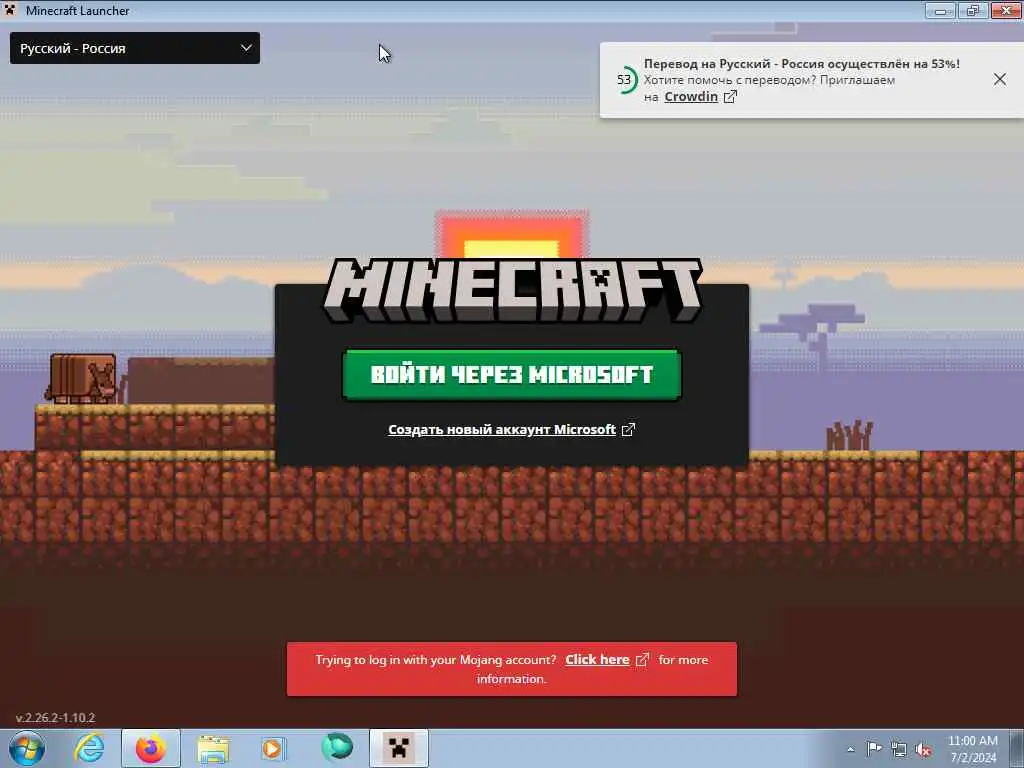Follow the Crowdin translation link
The image size is (1024, 768).
[700, 97]
